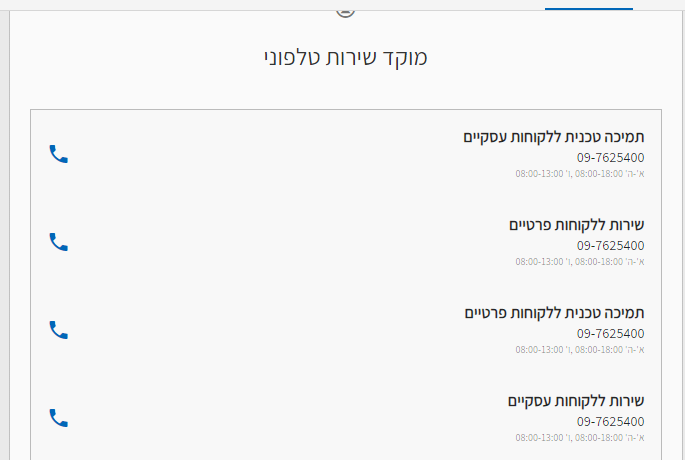Viewport: 685px width, 460px height.
Task: Click phone icon for תמיכה טכנית ללקוחות עסקיים
Action: (x=59, y=154)
